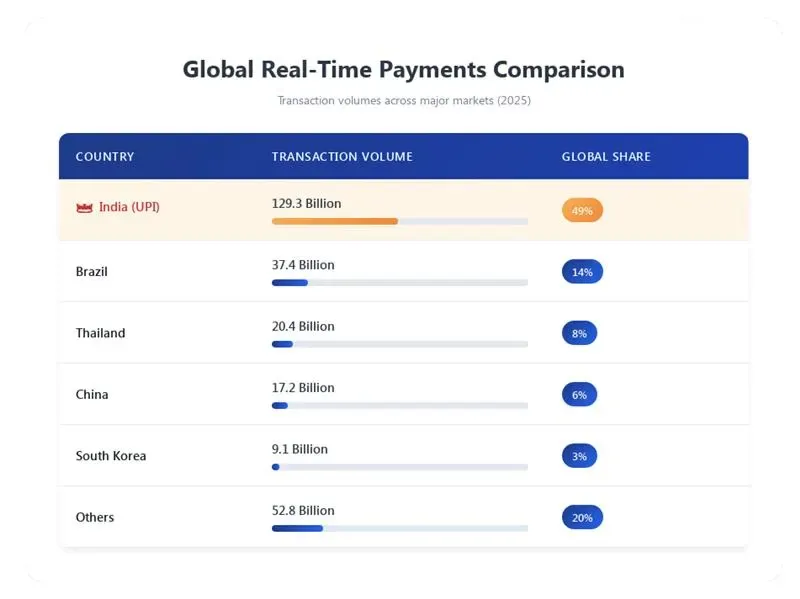Screen dimensions: 800x599
Task: Click the 17.2 Billion volume text
Action: pos(303,388)
